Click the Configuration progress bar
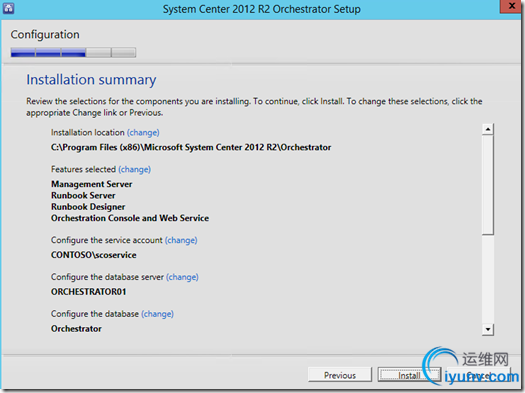 pyautogui.click(x=73, y=53)
